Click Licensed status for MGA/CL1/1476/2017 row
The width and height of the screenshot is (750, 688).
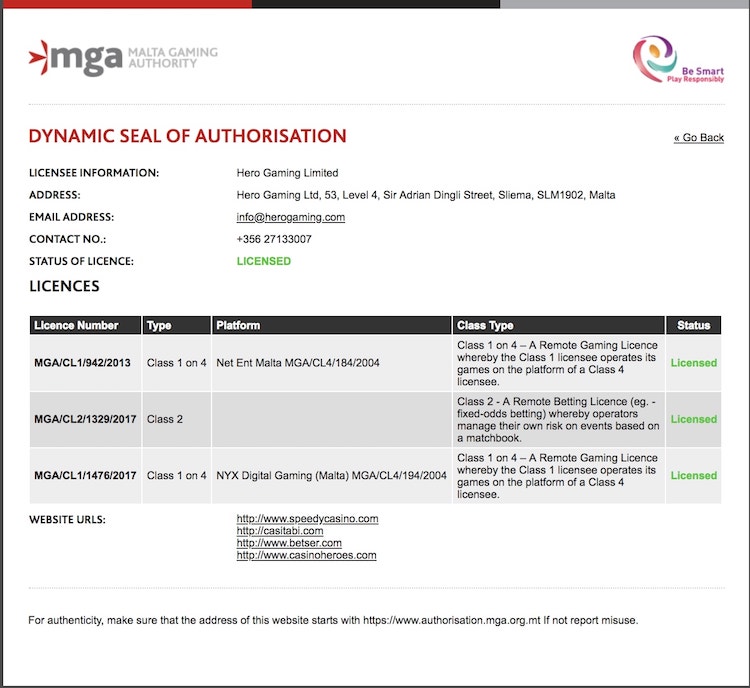(694, 476)
